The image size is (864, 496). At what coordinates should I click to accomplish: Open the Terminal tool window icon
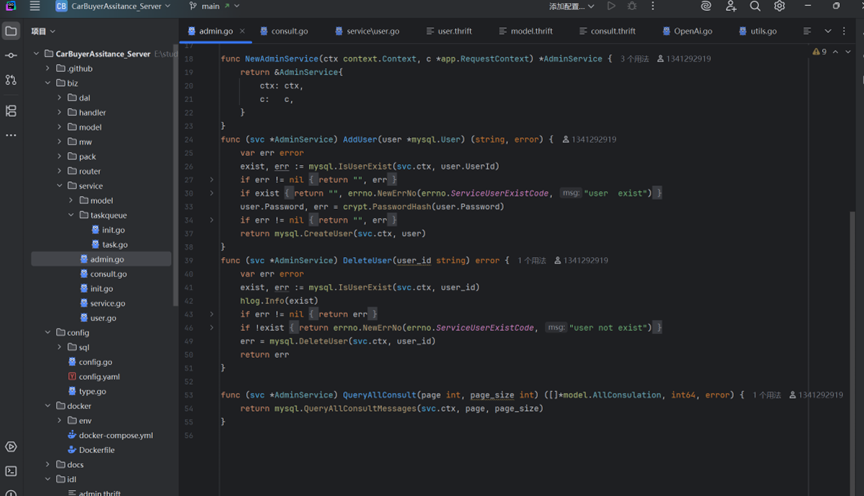(10, 471)
